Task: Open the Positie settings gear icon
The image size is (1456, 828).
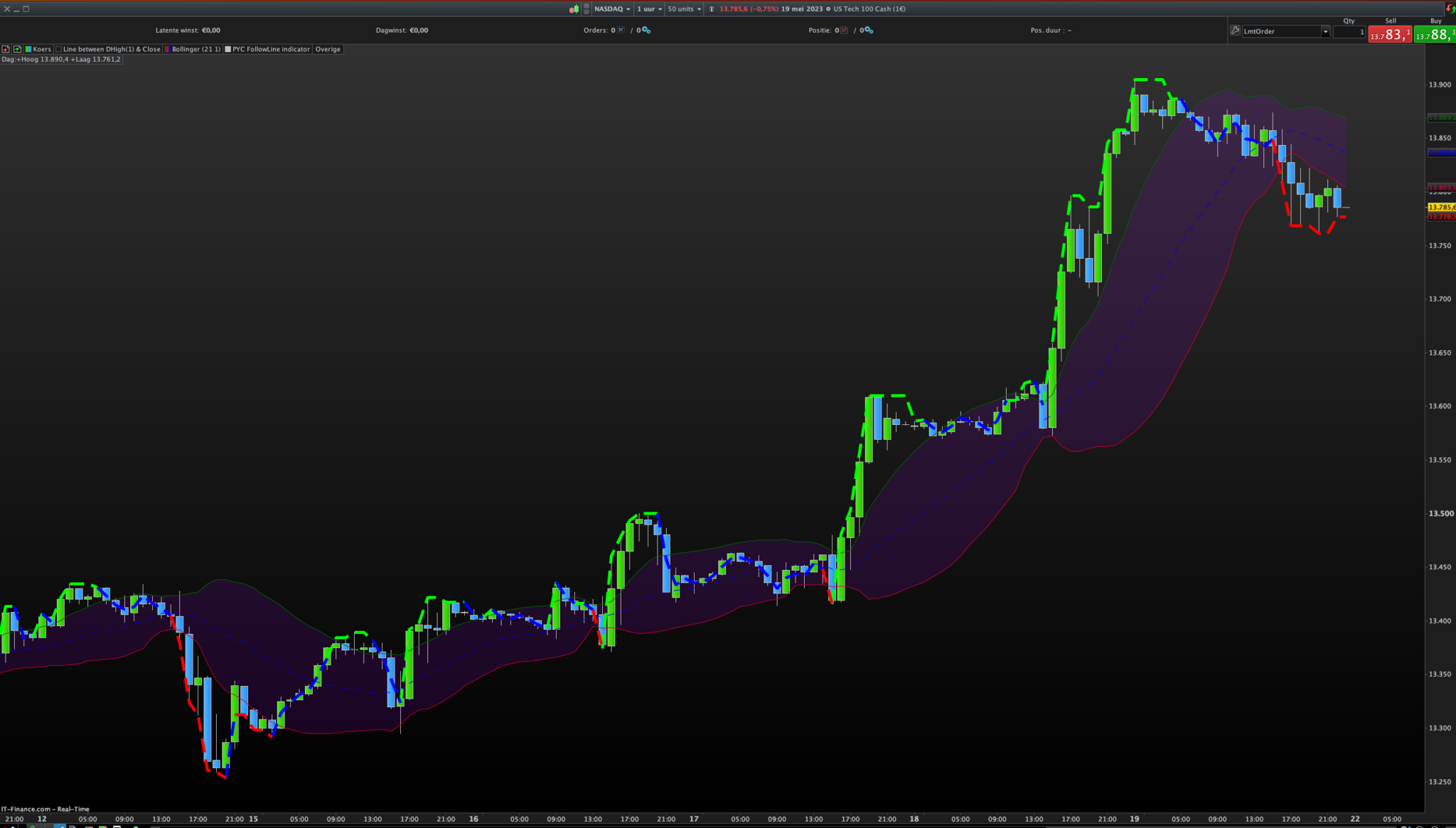Action: click(869, 31)
